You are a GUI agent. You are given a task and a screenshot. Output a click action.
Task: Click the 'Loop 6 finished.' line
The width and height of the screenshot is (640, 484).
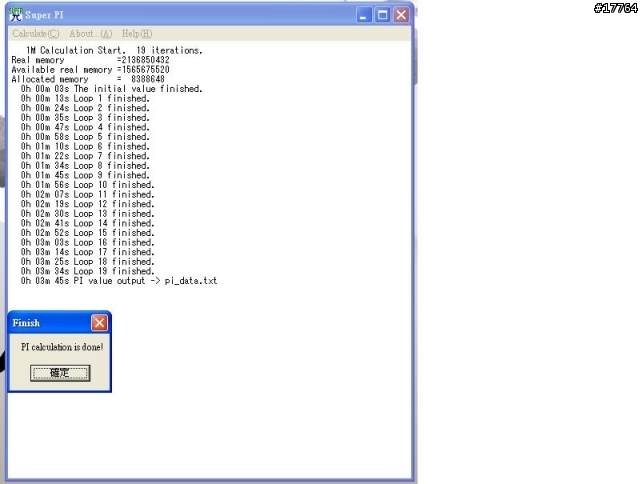[x=85, y=146]
